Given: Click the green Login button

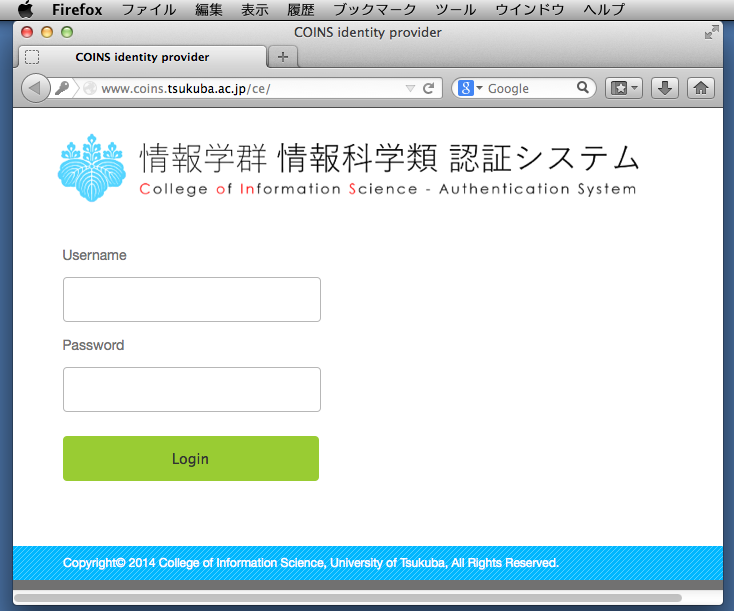Looking at the screenshot, I should click(191, 458).
